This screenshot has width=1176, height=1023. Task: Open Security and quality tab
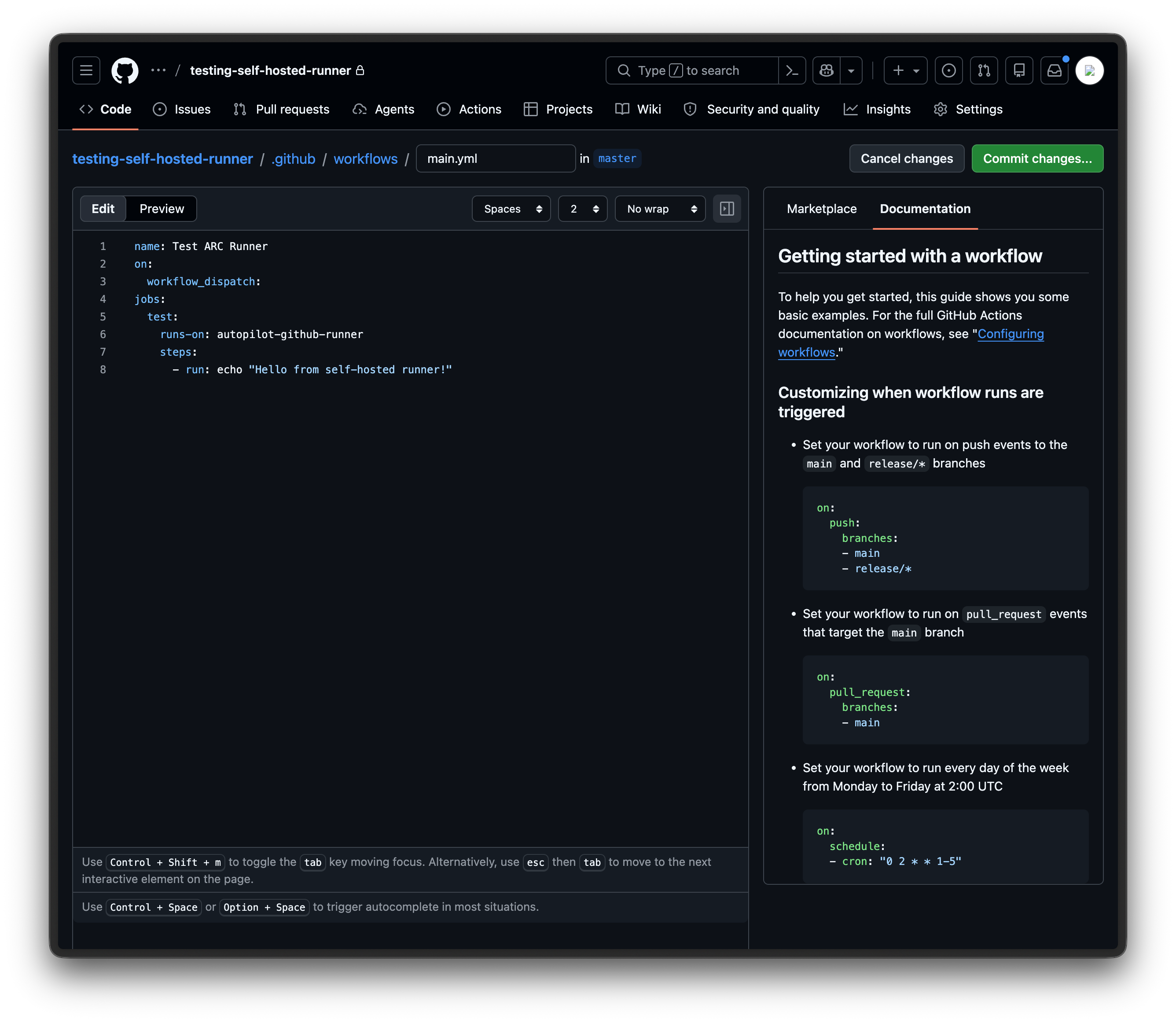[x=751, y=109]
